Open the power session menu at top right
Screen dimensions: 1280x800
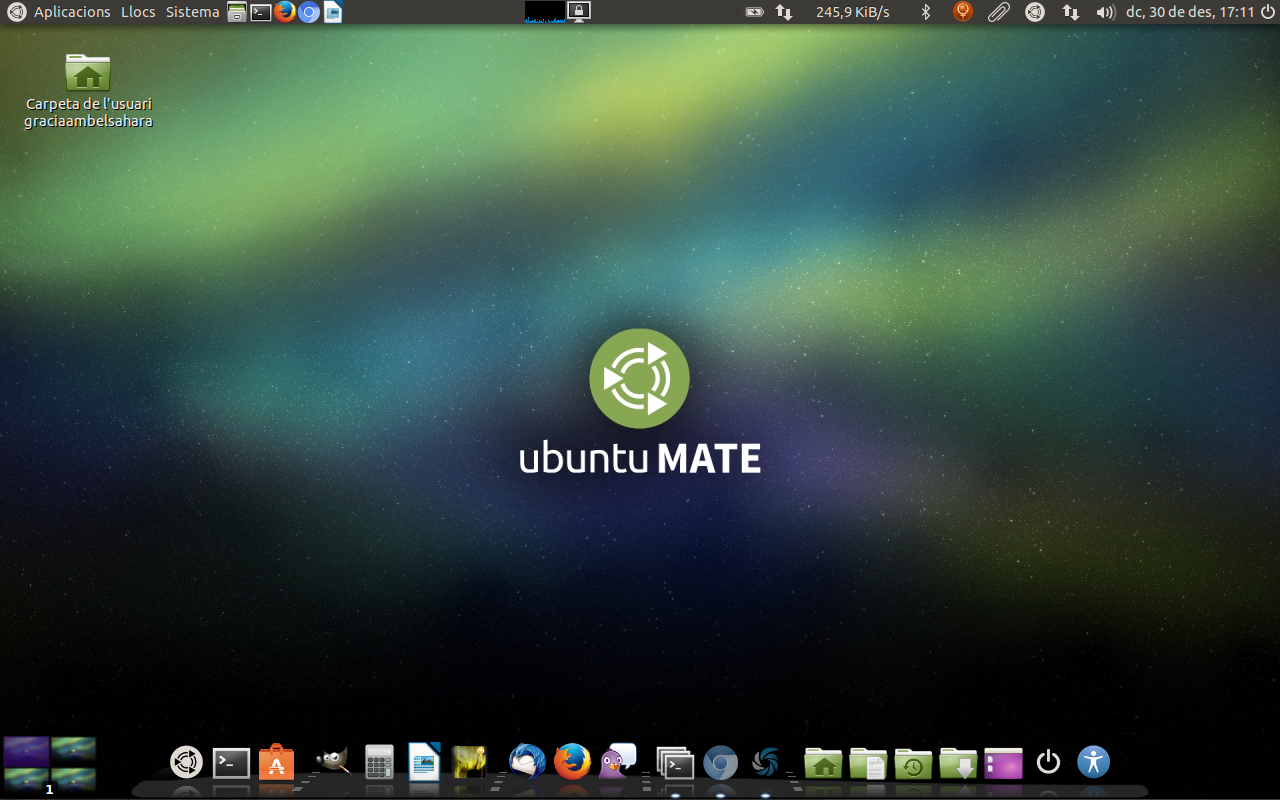(x=1268, y=12)
